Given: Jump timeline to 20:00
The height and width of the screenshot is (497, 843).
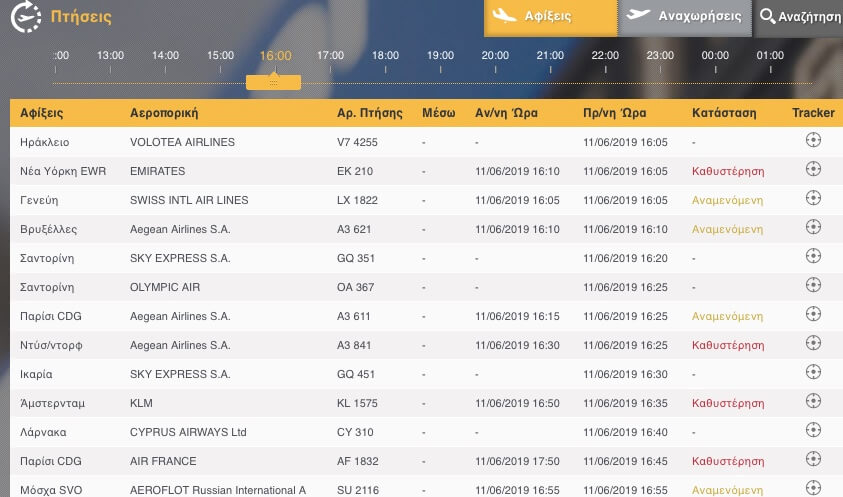Looking at the screenshot, I should pos(495,55).
